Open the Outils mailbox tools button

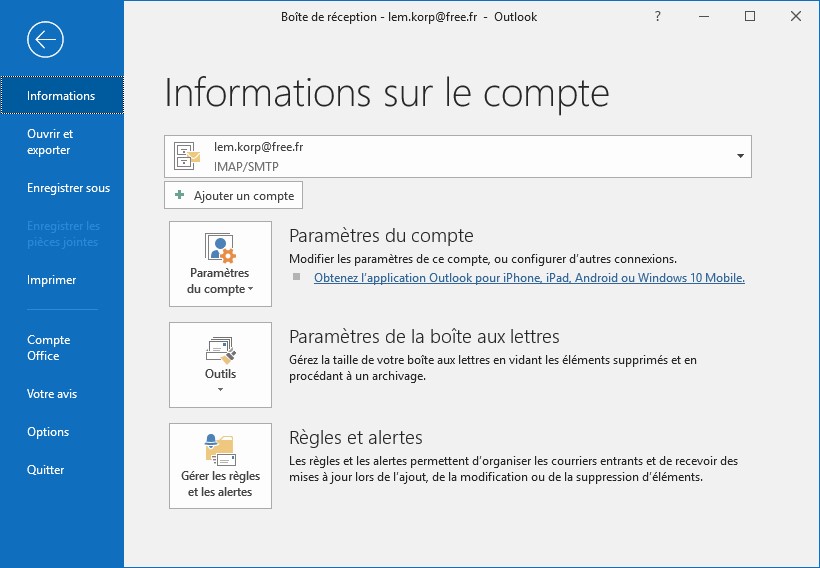pos(220,365)
